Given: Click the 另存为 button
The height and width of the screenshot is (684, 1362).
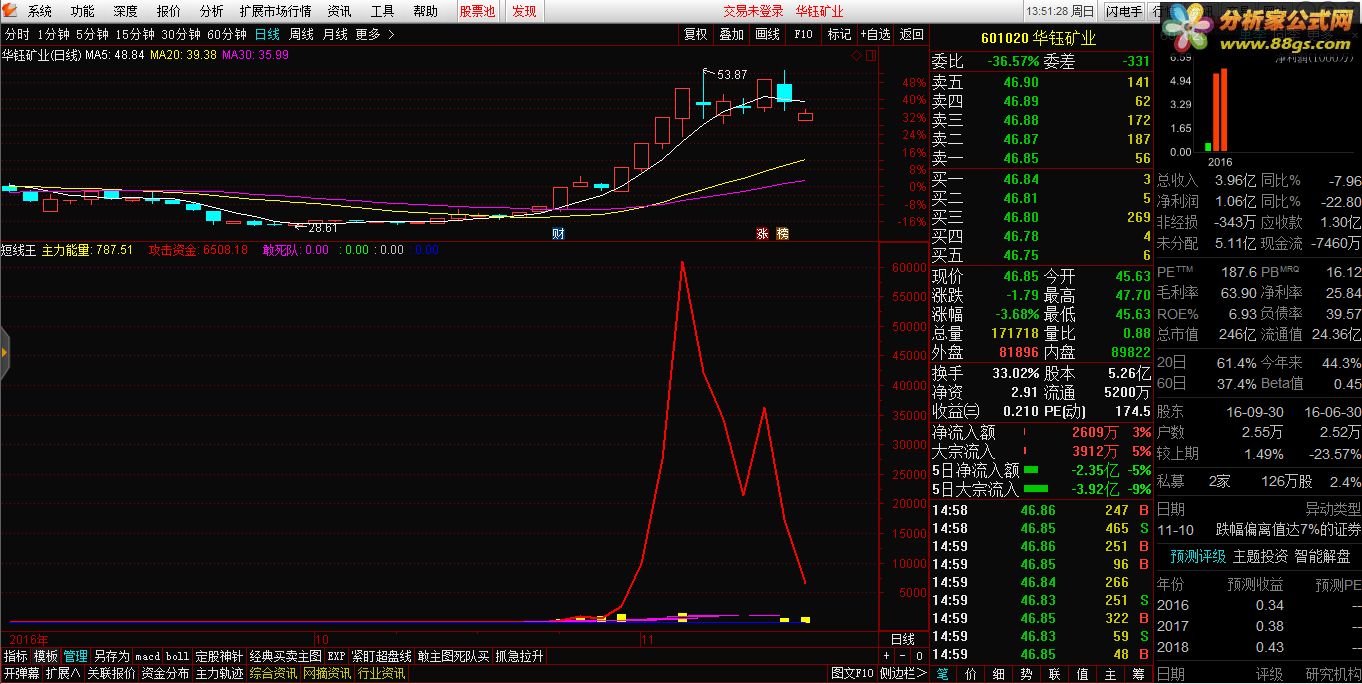Looking at the screenshot, I should (x=112, y=656).
